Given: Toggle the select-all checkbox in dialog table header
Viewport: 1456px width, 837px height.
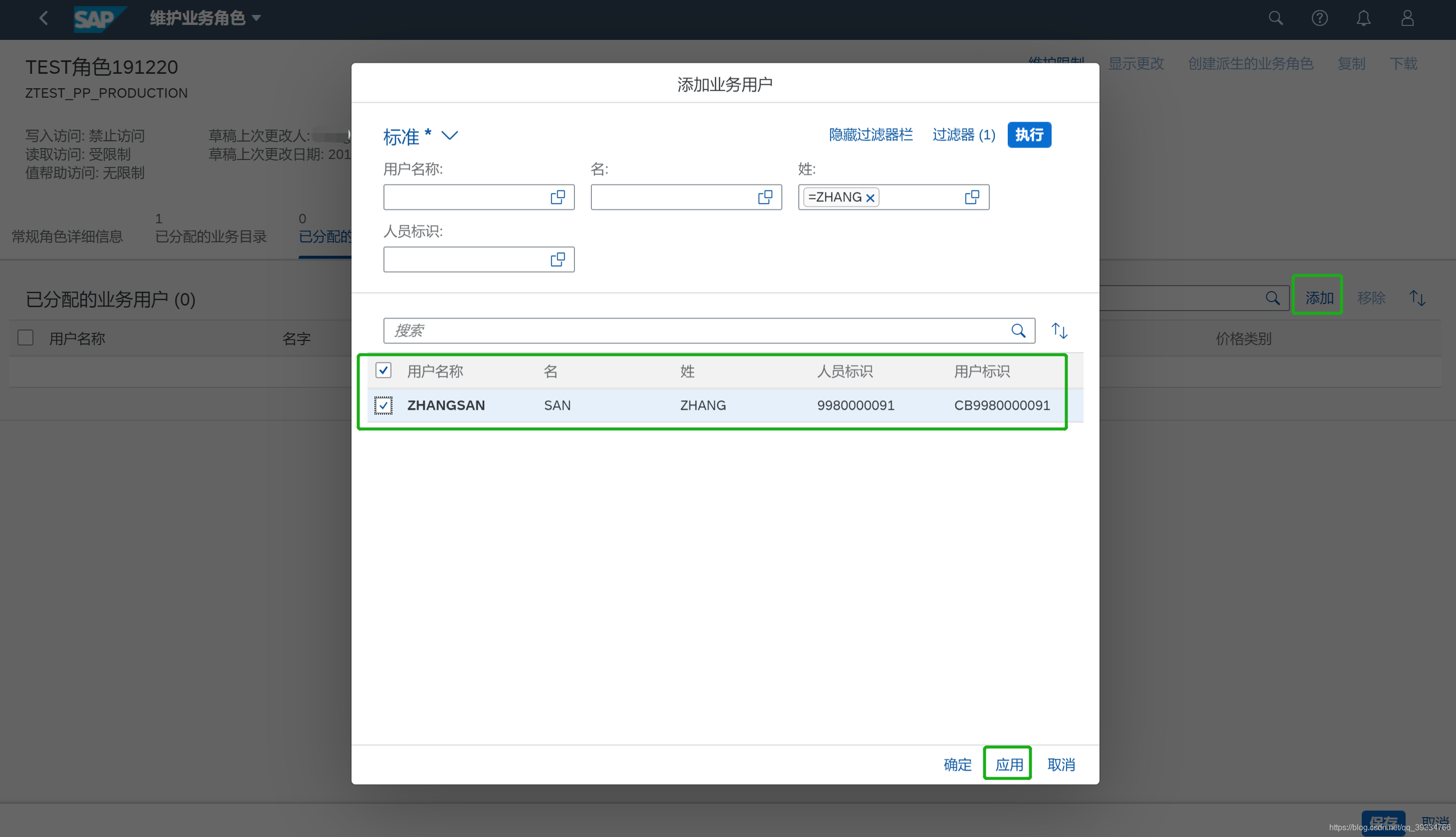Looking at the screenshot, I should point(383,370).
